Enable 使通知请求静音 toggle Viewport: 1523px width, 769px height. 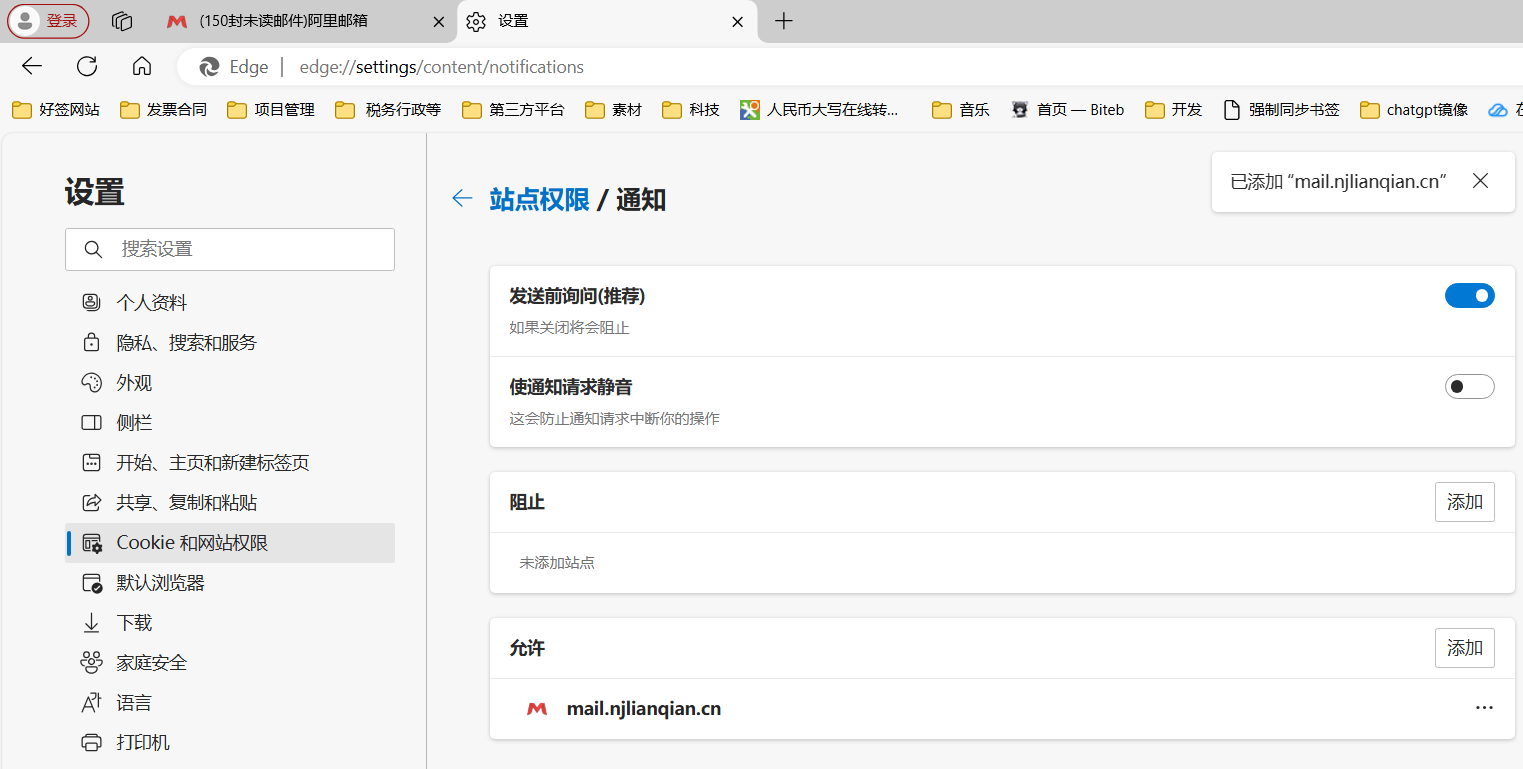(1469, 386)
